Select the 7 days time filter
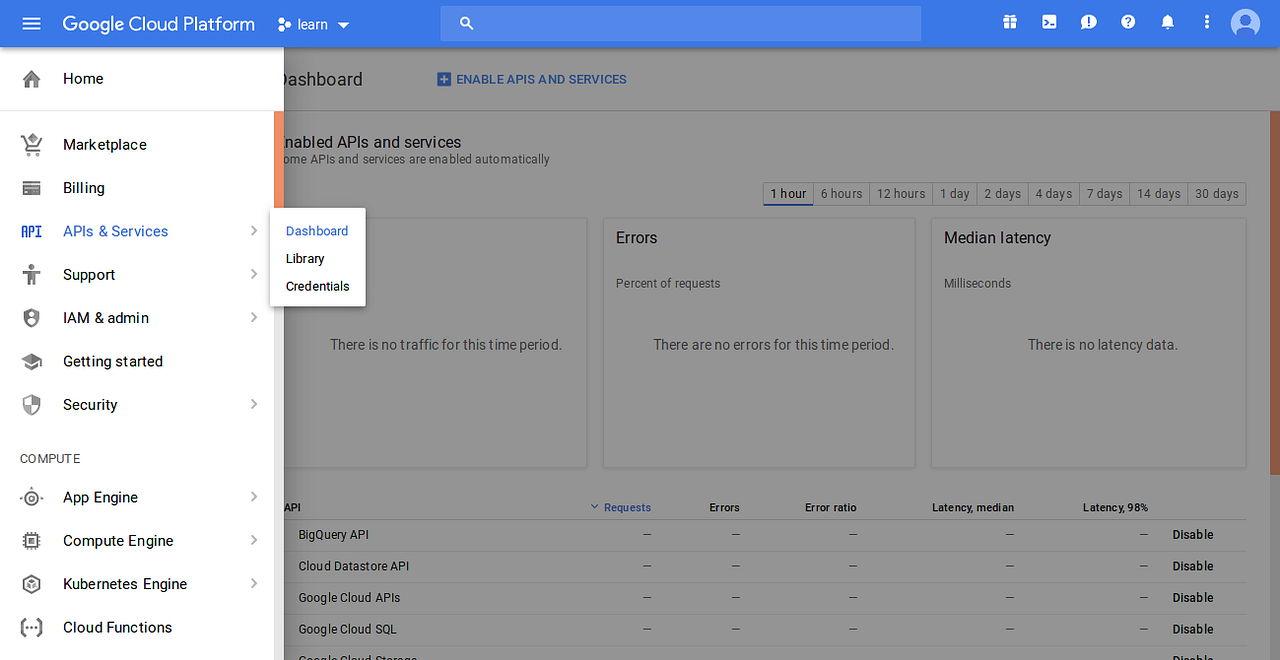 coord(1104,194)
